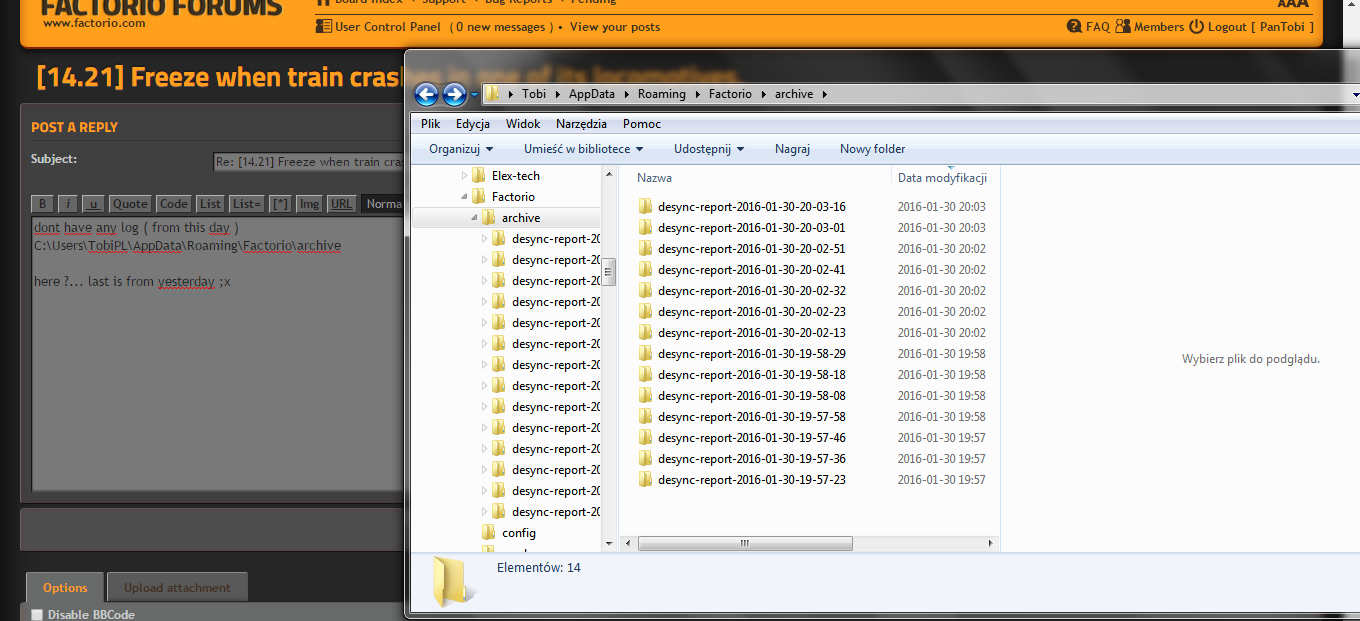The height and width of the screenshot is (621, 1360).
Task: Collapse Factorio tree node
Action: [464, 197]
